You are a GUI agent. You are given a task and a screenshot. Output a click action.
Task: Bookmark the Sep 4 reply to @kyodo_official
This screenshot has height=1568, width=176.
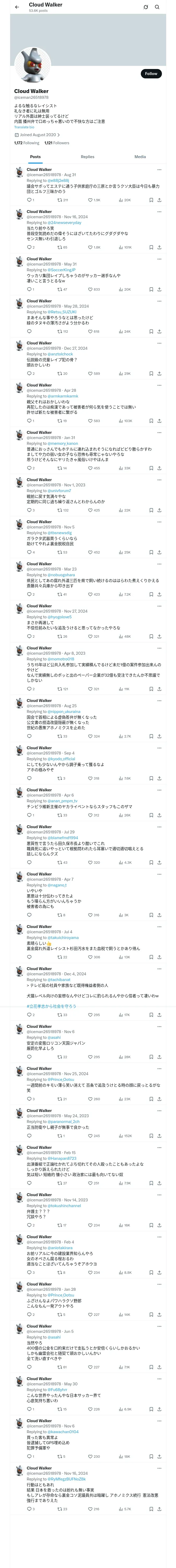(151, 779)
